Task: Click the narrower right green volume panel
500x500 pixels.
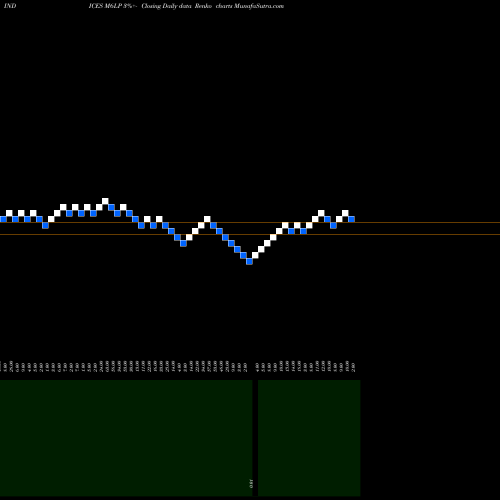Action: coord(309,438)
